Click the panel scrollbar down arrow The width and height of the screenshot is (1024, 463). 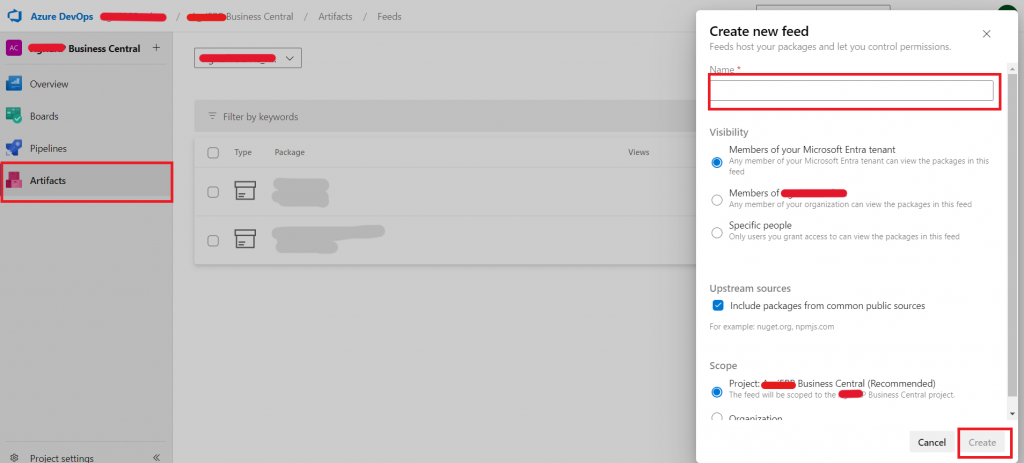(1013, 414)
